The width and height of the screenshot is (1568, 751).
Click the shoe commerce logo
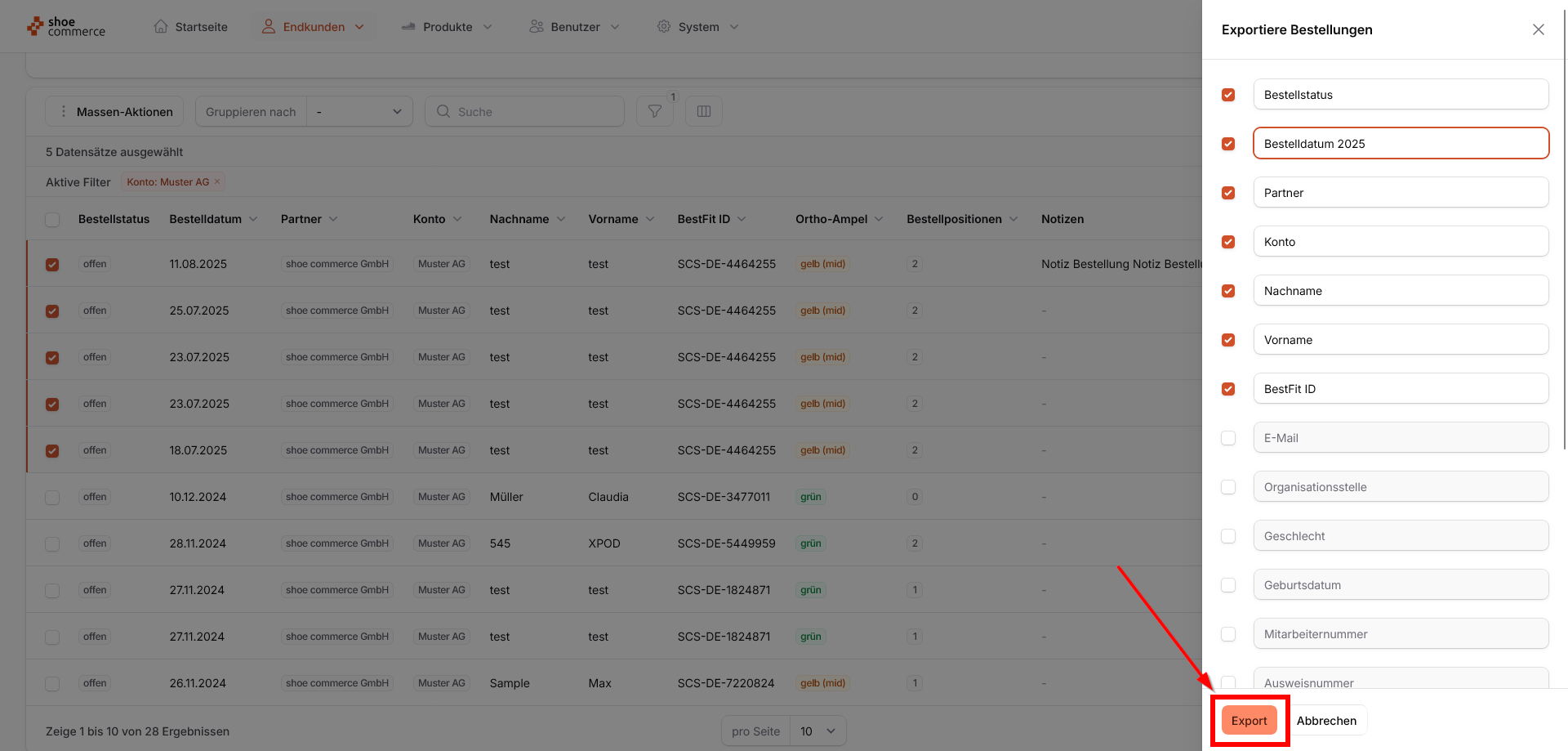point(66,27)
